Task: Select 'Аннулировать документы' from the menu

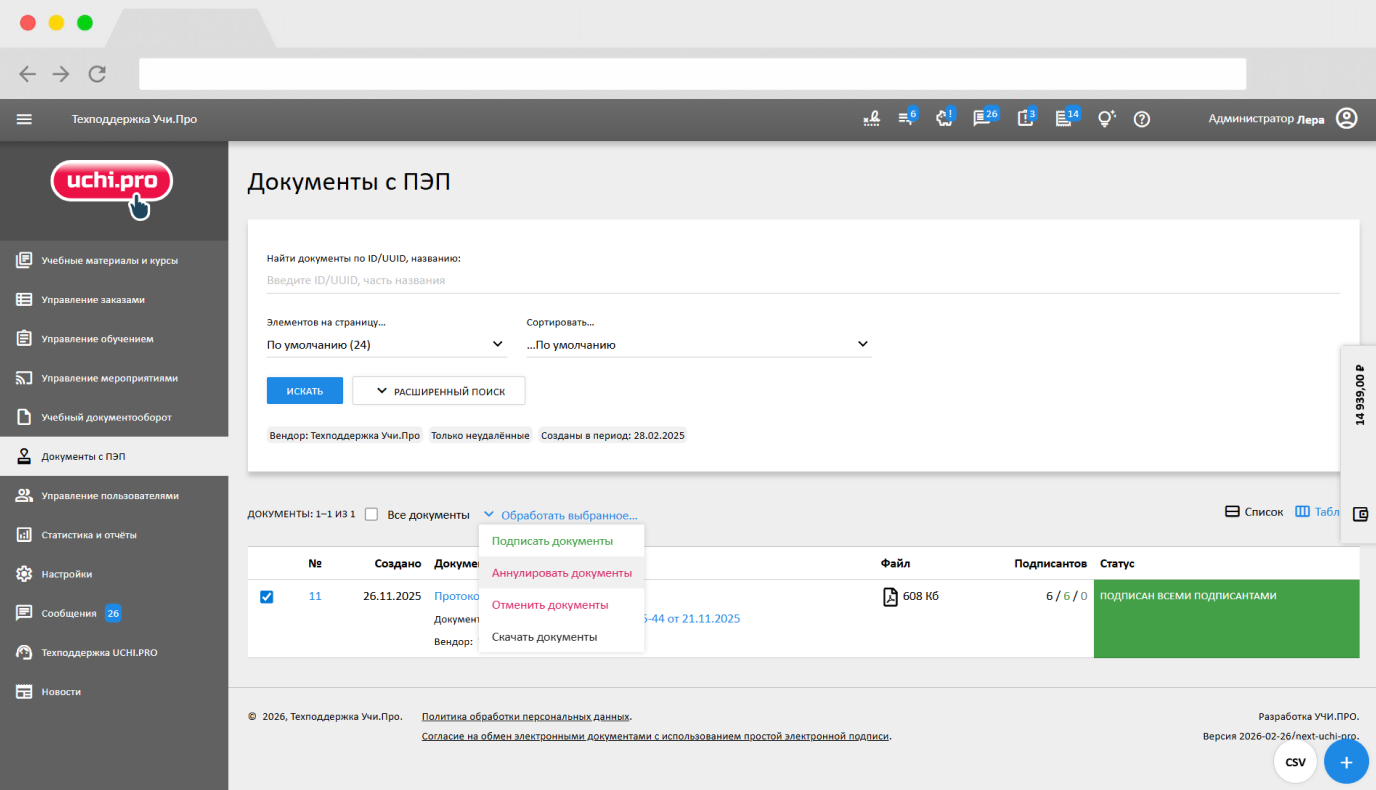Action: 561,573
